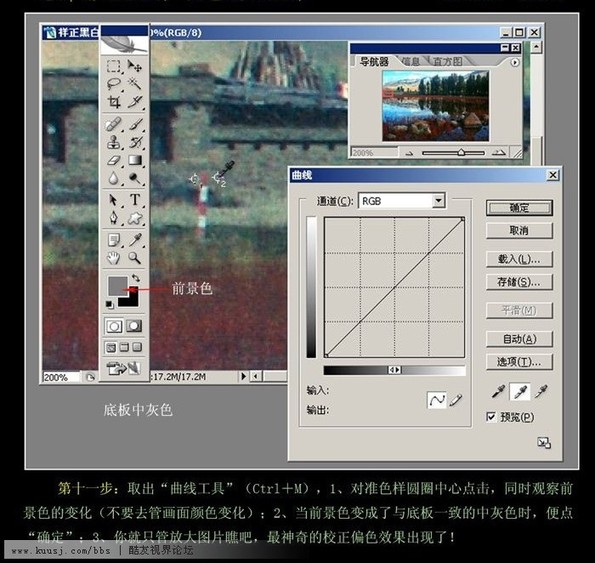Click the 载入(L)... button
Screen dimensions: 595x563
[x=519, y=259]
